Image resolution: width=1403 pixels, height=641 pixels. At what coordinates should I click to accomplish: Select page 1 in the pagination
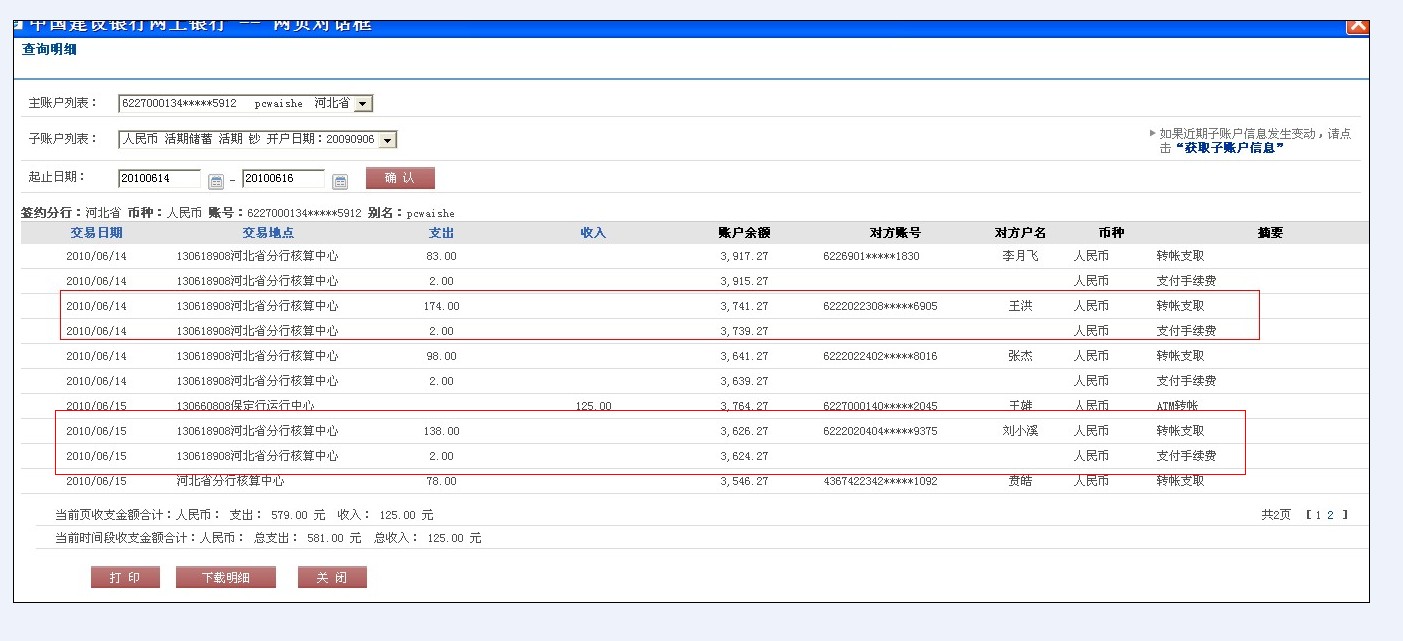click(1318, 515)
